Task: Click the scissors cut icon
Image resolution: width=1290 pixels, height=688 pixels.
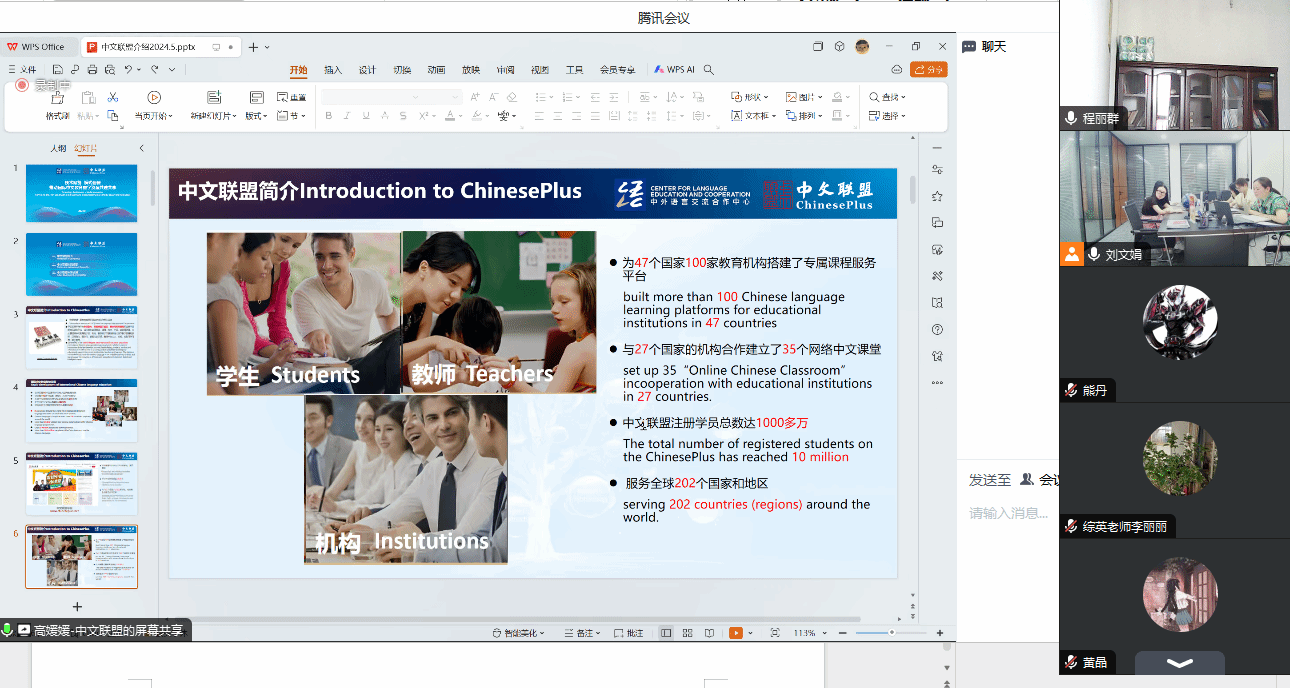Action: pos(113,97)
